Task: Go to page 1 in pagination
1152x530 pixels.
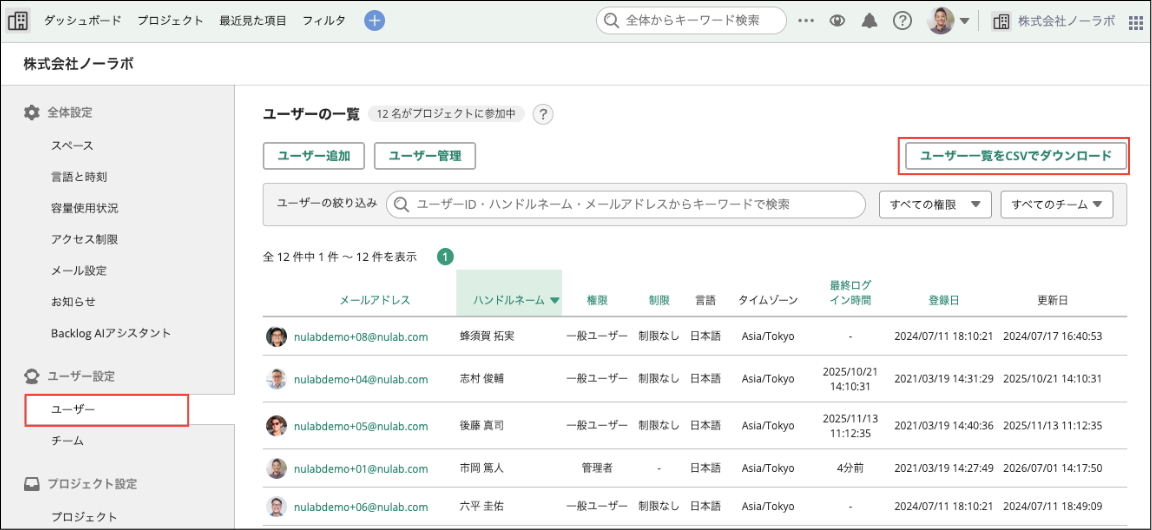Action: coord(445,257)
